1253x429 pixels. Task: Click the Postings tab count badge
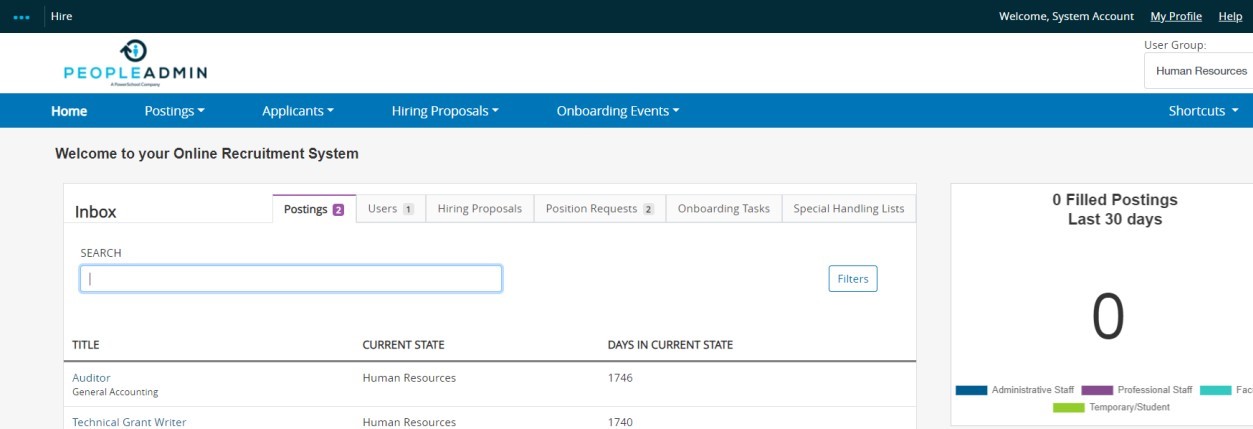(x=338, y=210)
